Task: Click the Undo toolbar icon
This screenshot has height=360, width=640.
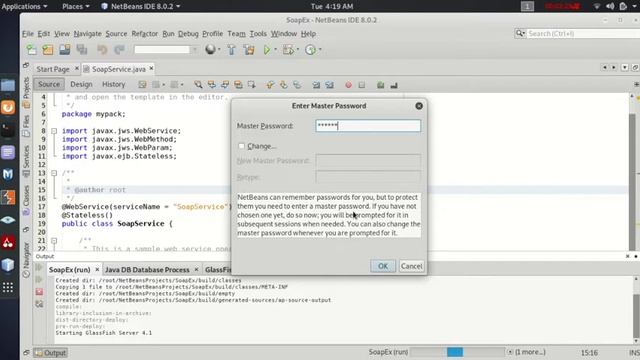Action: tap(102, 50)
